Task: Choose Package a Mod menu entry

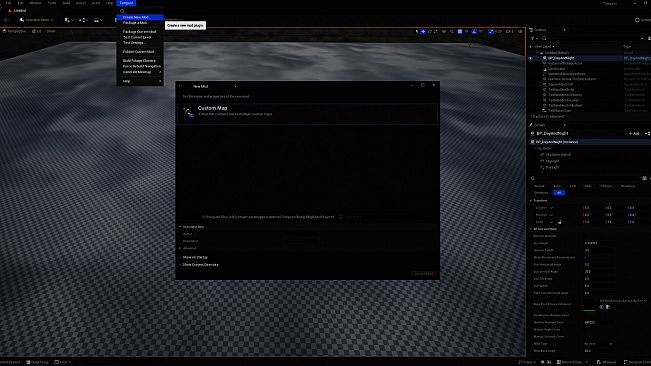Action: point(140,23)
